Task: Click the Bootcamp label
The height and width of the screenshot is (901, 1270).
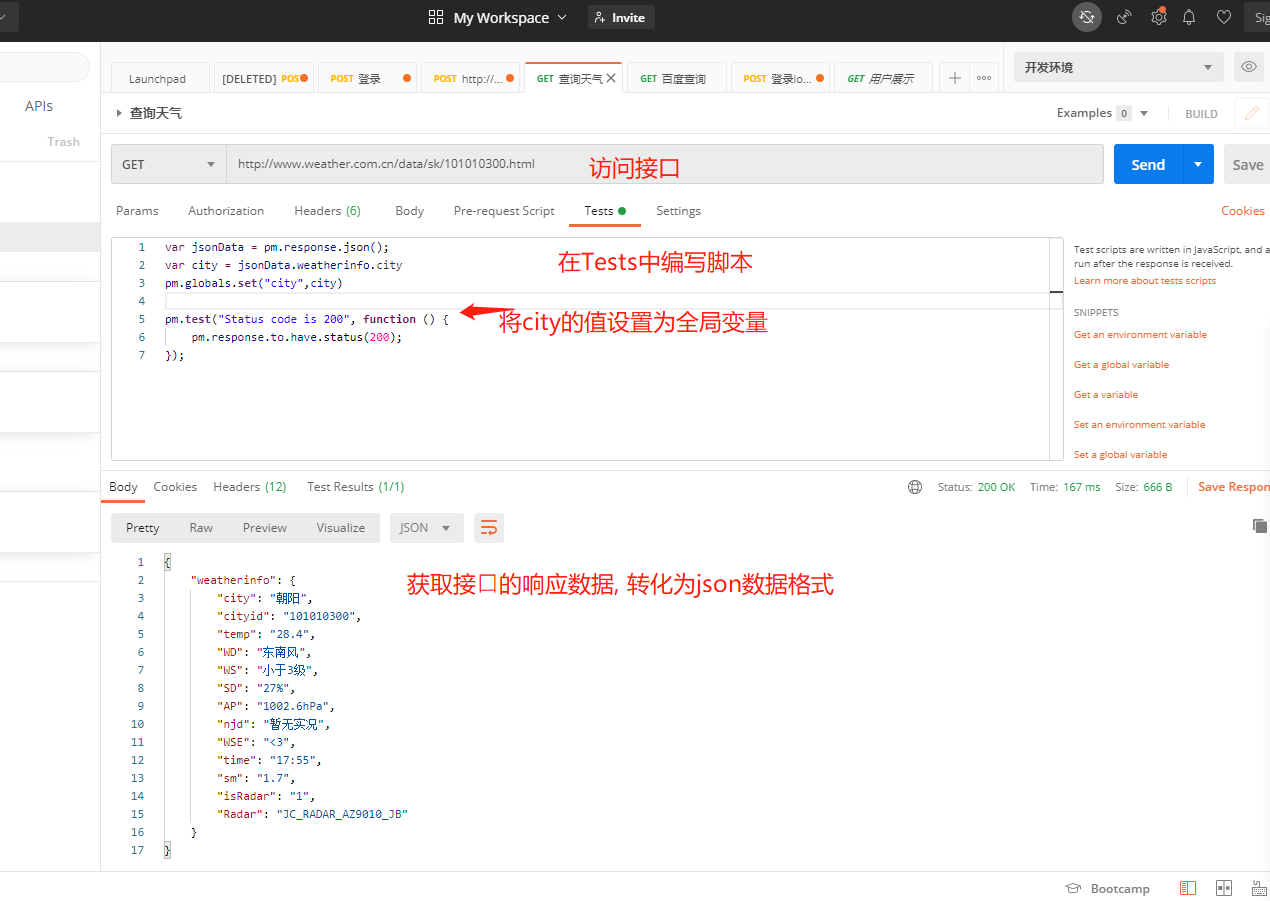Action: 1120,888
